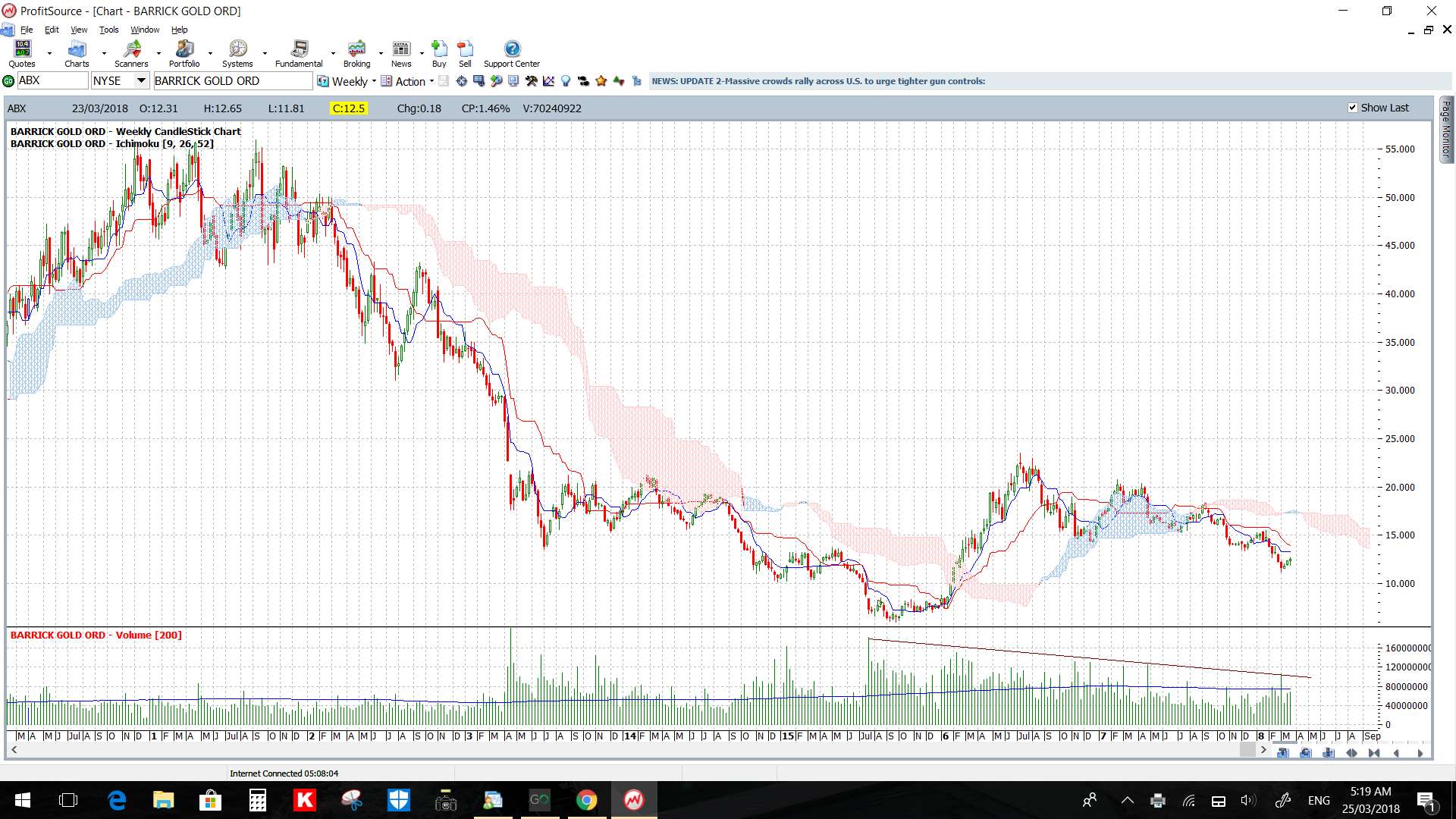Expand the Scanners dropdown arrow
The width and height of the screenshot is (1456, 819).
(x=158, y=54)
